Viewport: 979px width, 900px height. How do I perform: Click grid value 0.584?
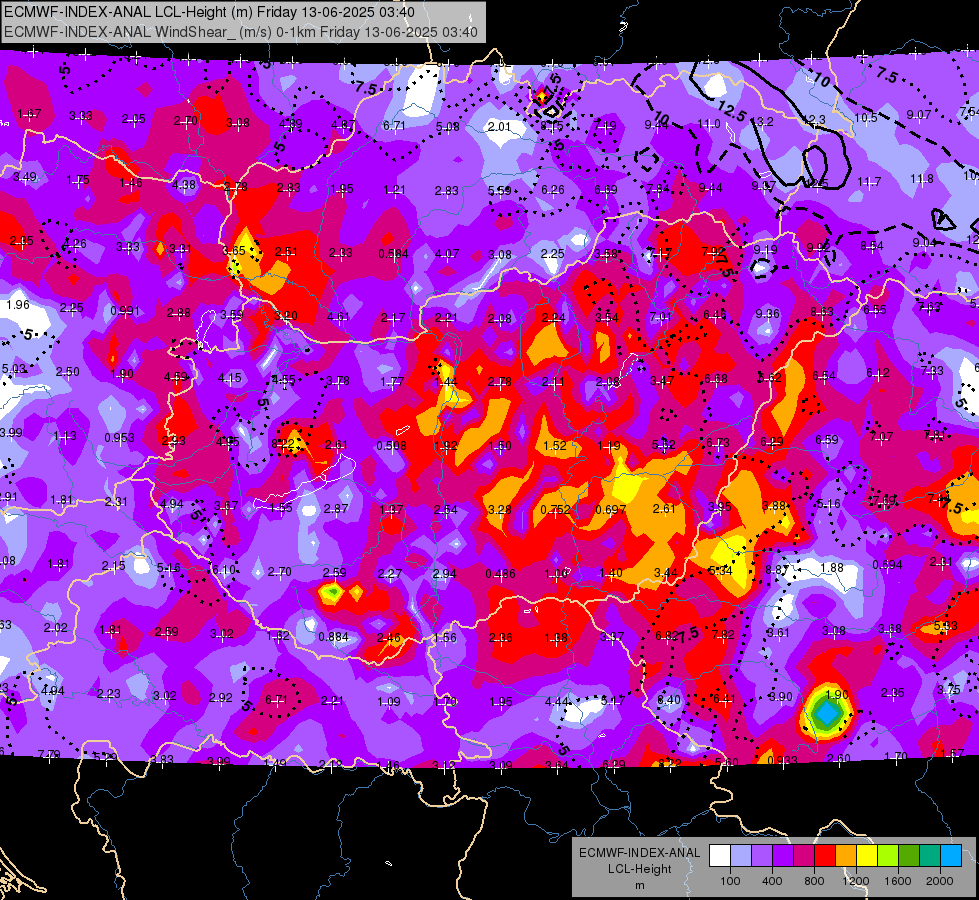393,254
